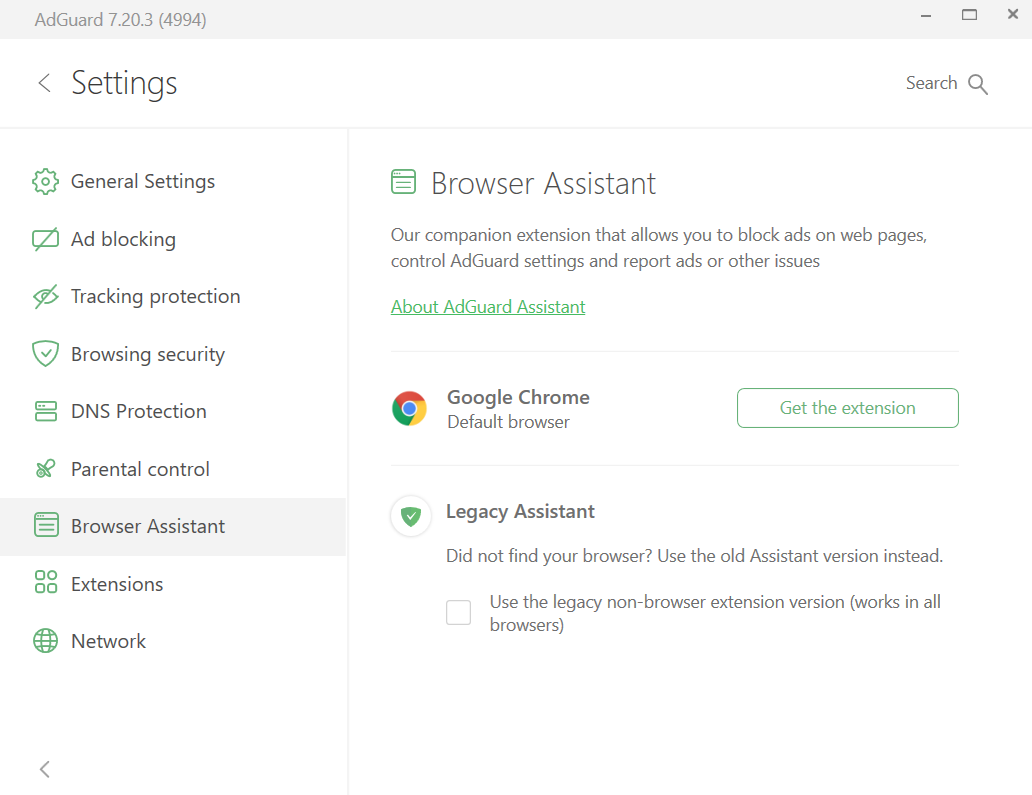This screenshot has width=1032, height=795.
Task: Click the Browser Assistant sidebar icon
Action: pyautogui.click(x=45, y=525)
